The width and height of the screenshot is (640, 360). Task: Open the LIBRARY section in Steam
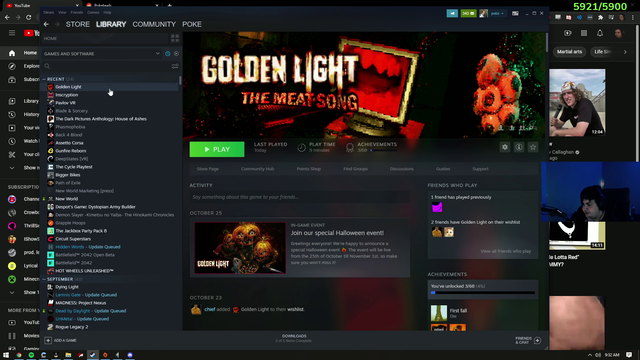pyautogui.click(x=111, y=24)
